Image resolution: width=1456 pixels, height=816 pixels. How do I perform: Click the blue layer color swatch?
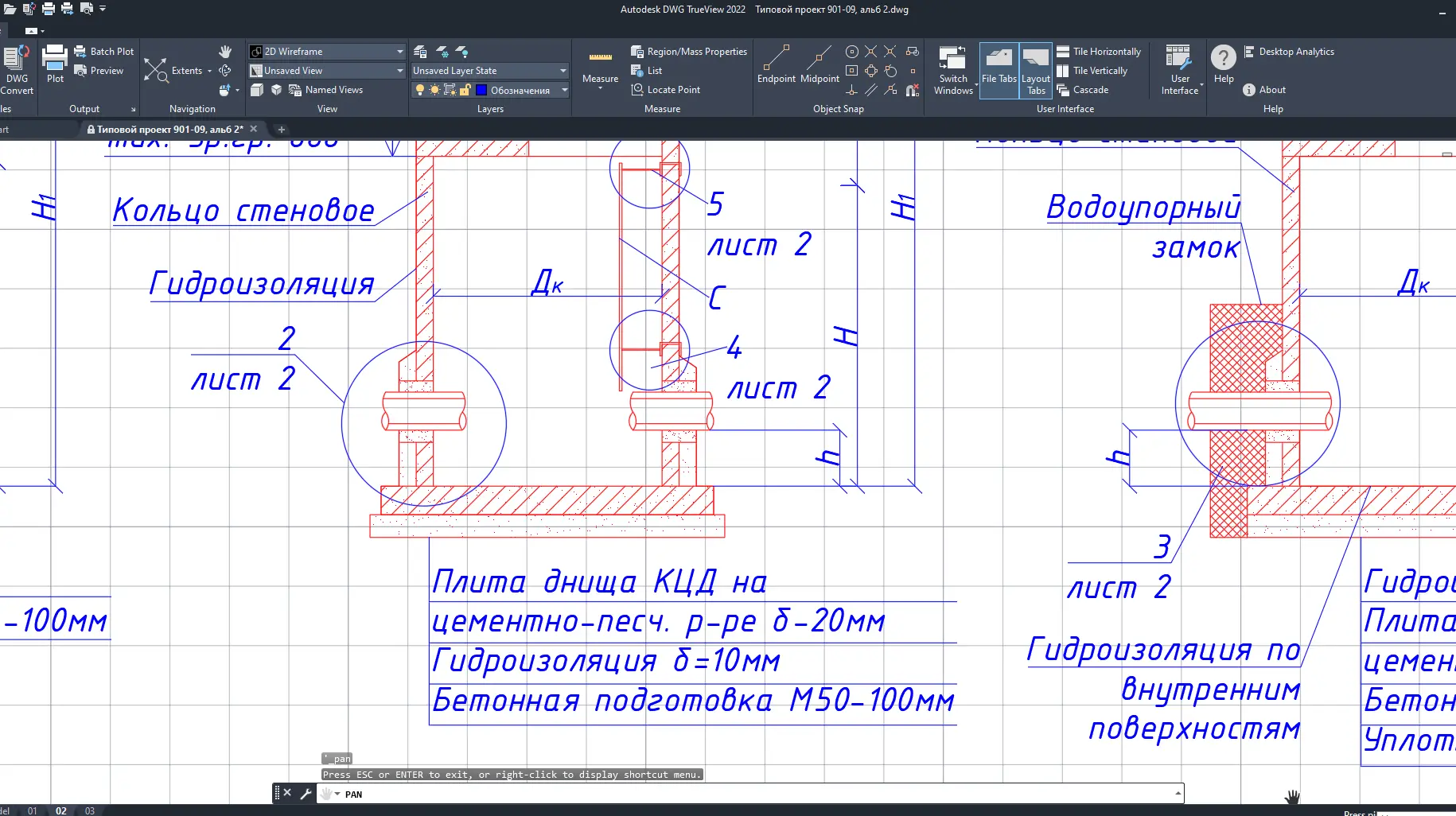coord(481,90)
